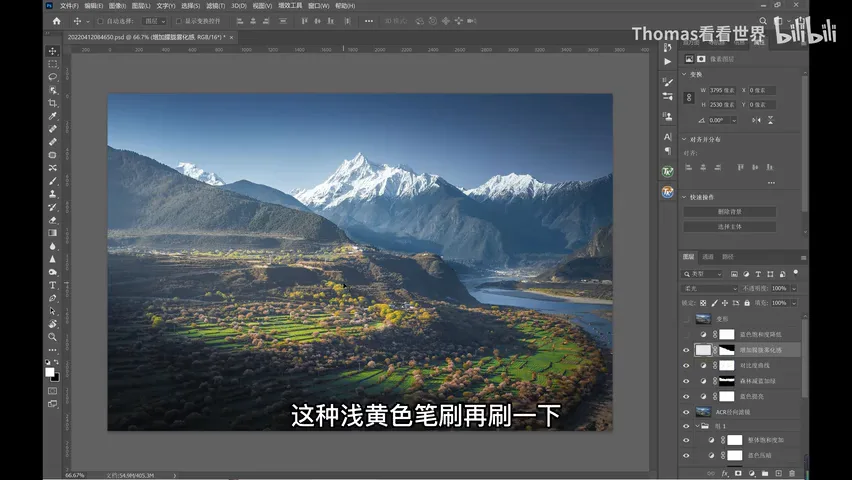Open the 窗口(W) menu
The width and height of the screenshot is (852, 480).
tap(318, 5)
